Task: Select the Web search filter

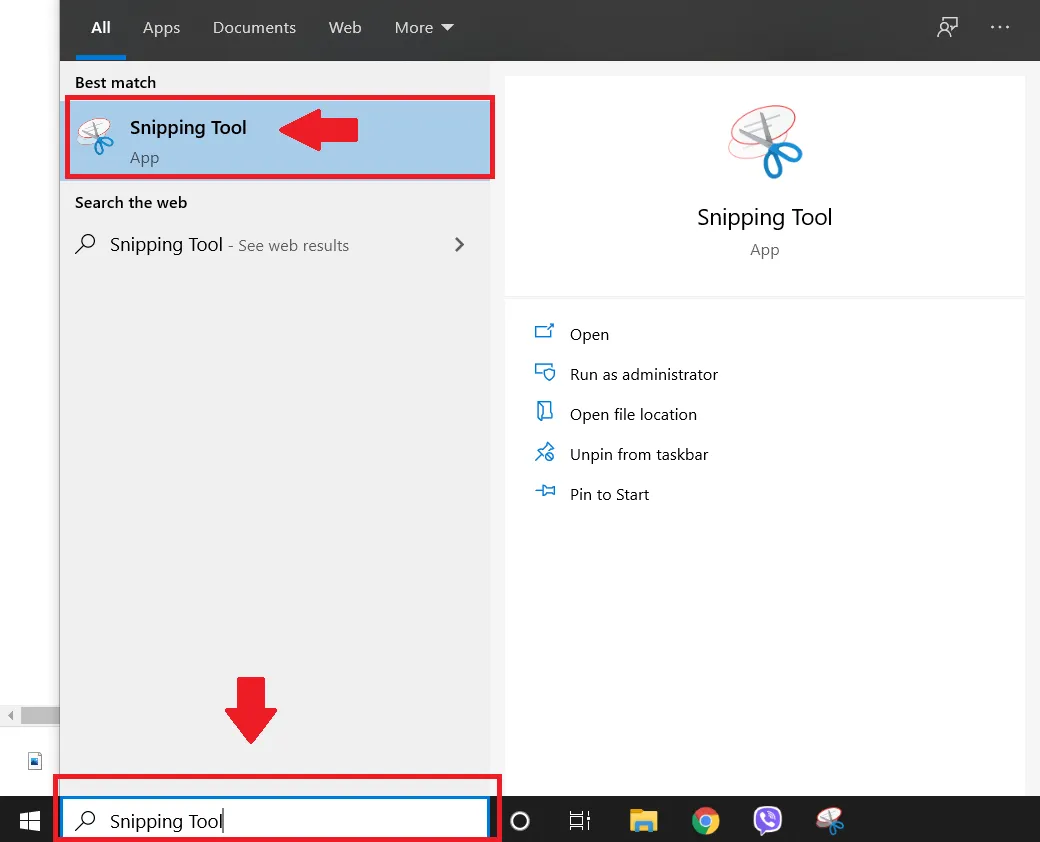Action: [x=345, y=27]
